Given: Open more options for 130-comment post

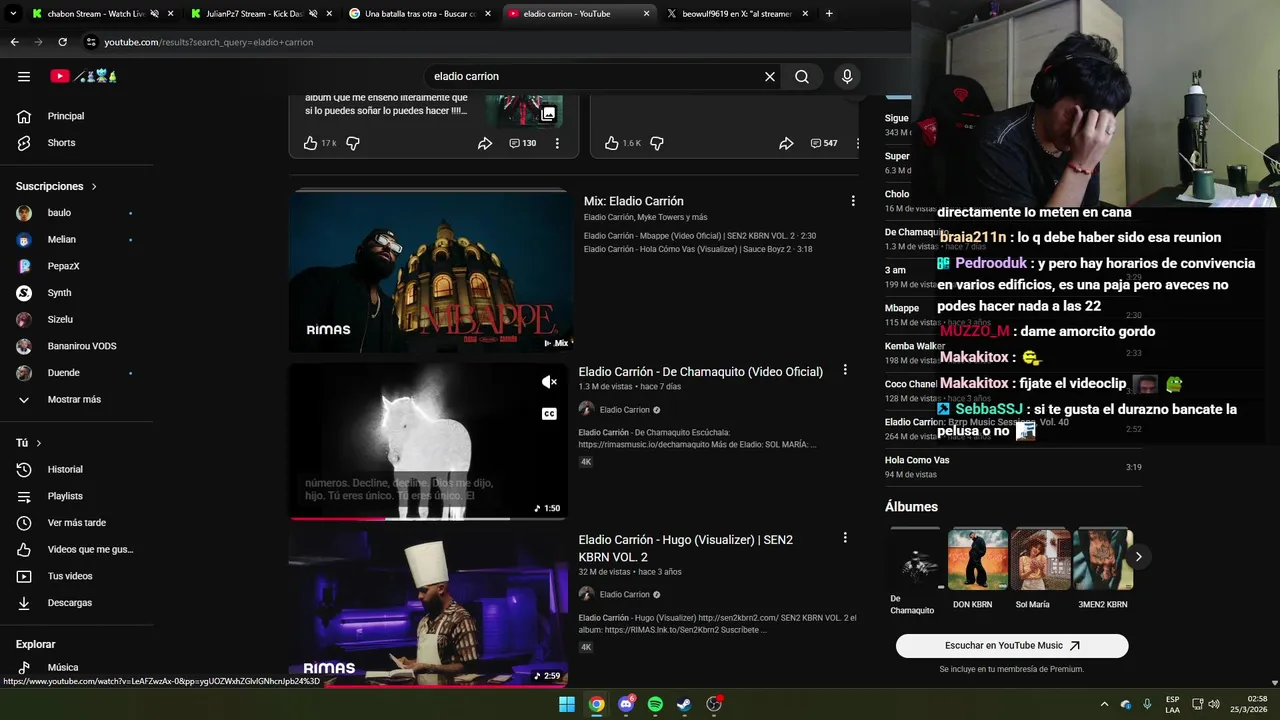Looking at the screenshot, I should click(x=557, y=143).
